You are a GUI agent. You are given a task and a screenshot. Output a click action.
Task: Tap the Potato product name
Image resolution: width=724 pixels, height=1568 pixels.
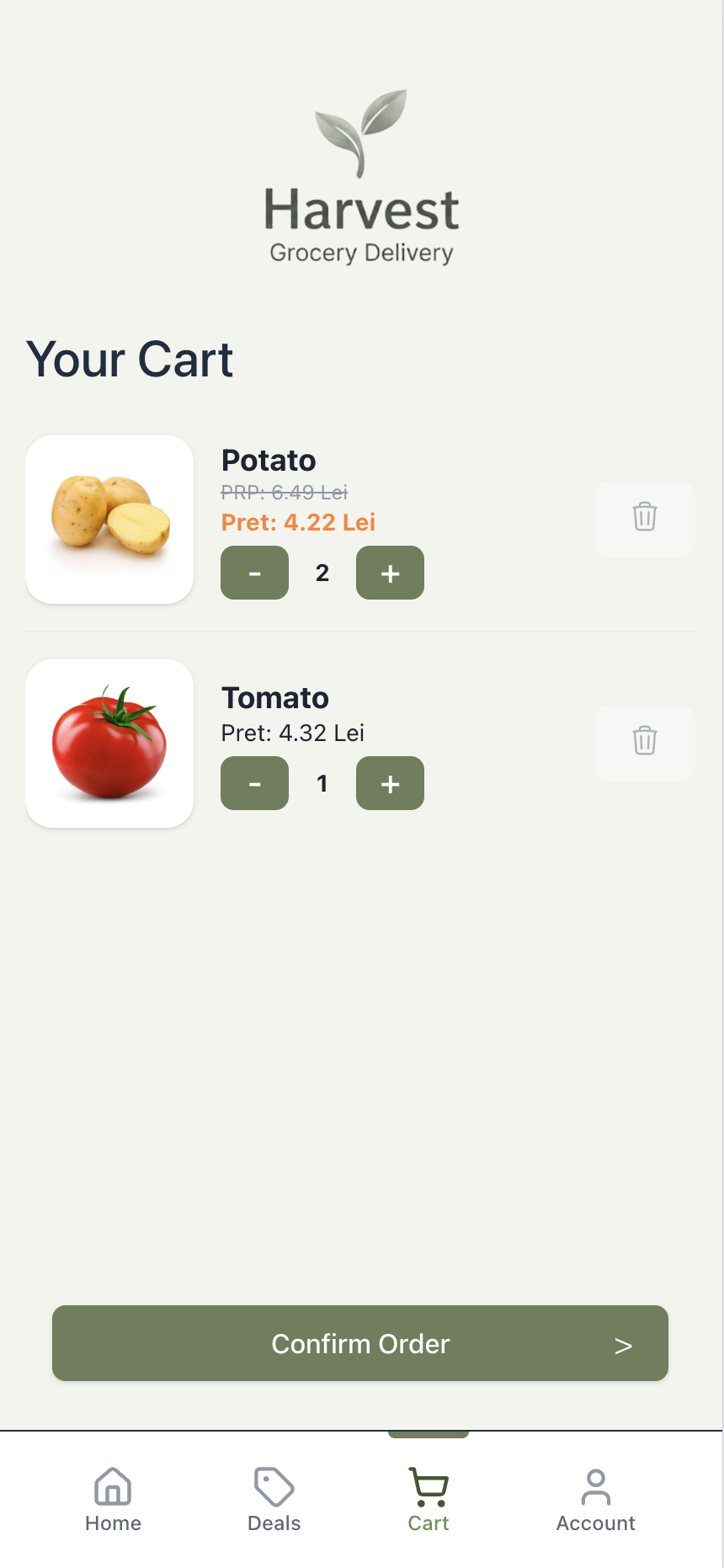click(x=269, y=461)
